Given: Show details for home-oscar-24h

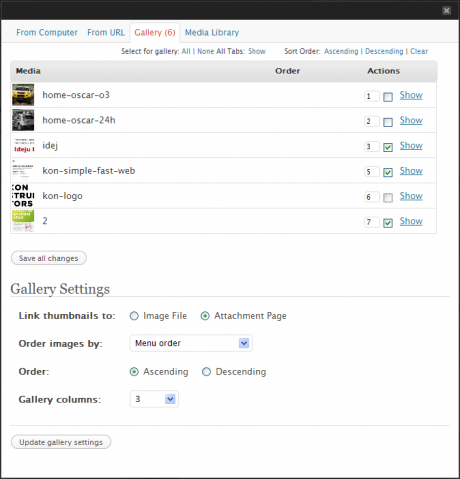Looking at the screenshot, I should (411, 120).
